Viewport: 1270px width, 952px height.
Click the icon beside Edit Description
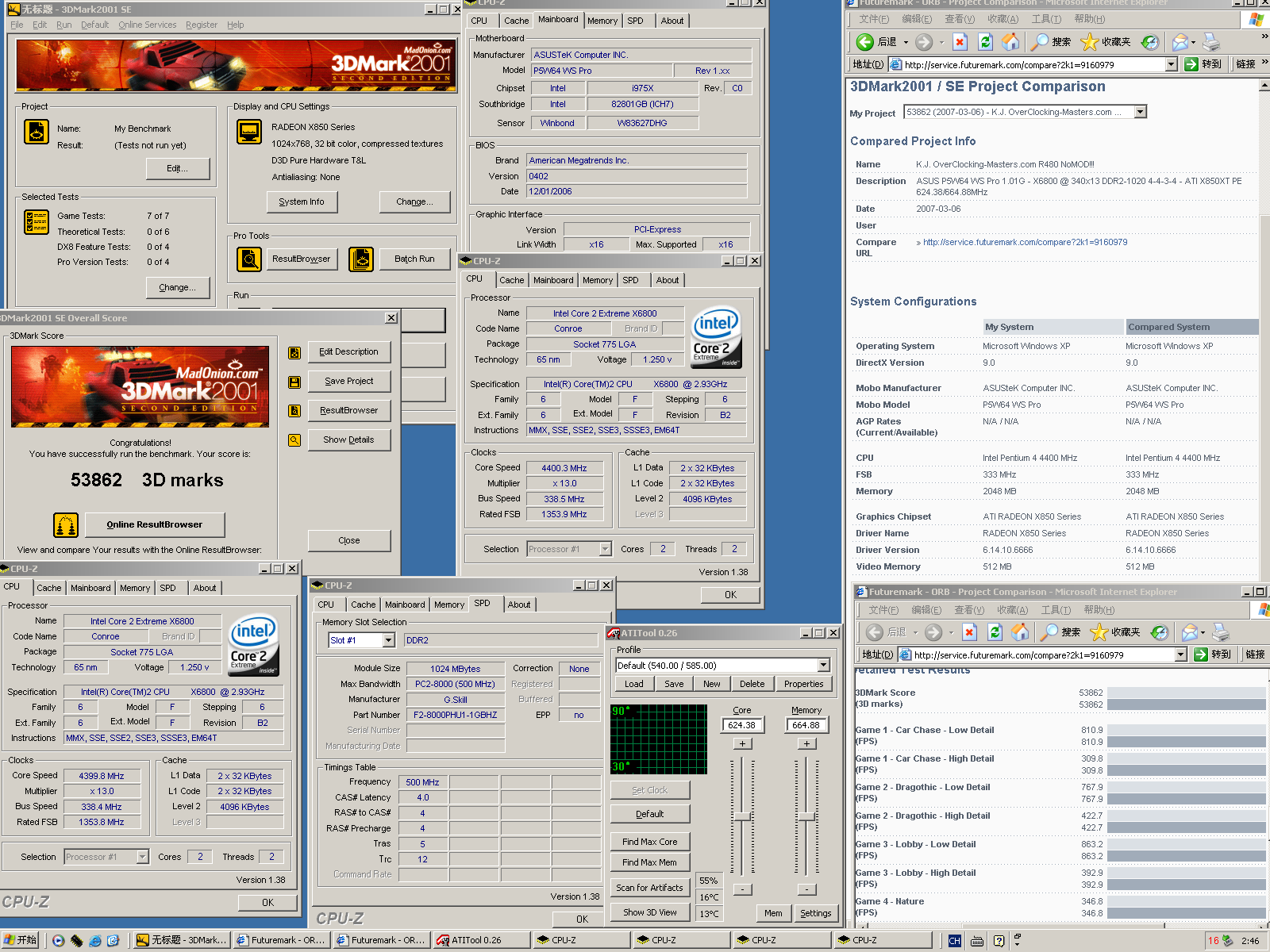294,353
